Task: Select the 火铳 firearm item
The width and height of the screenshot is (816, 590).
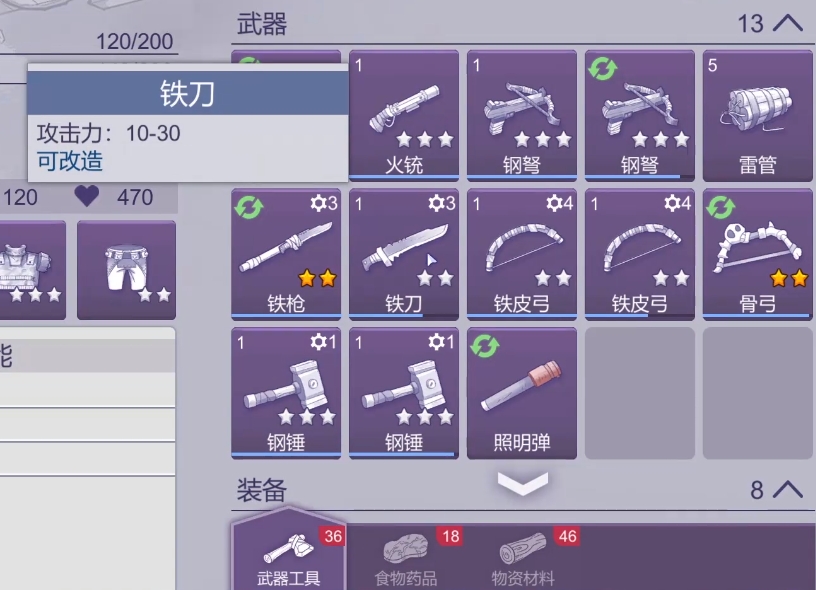Action: [x=404, y=116]
